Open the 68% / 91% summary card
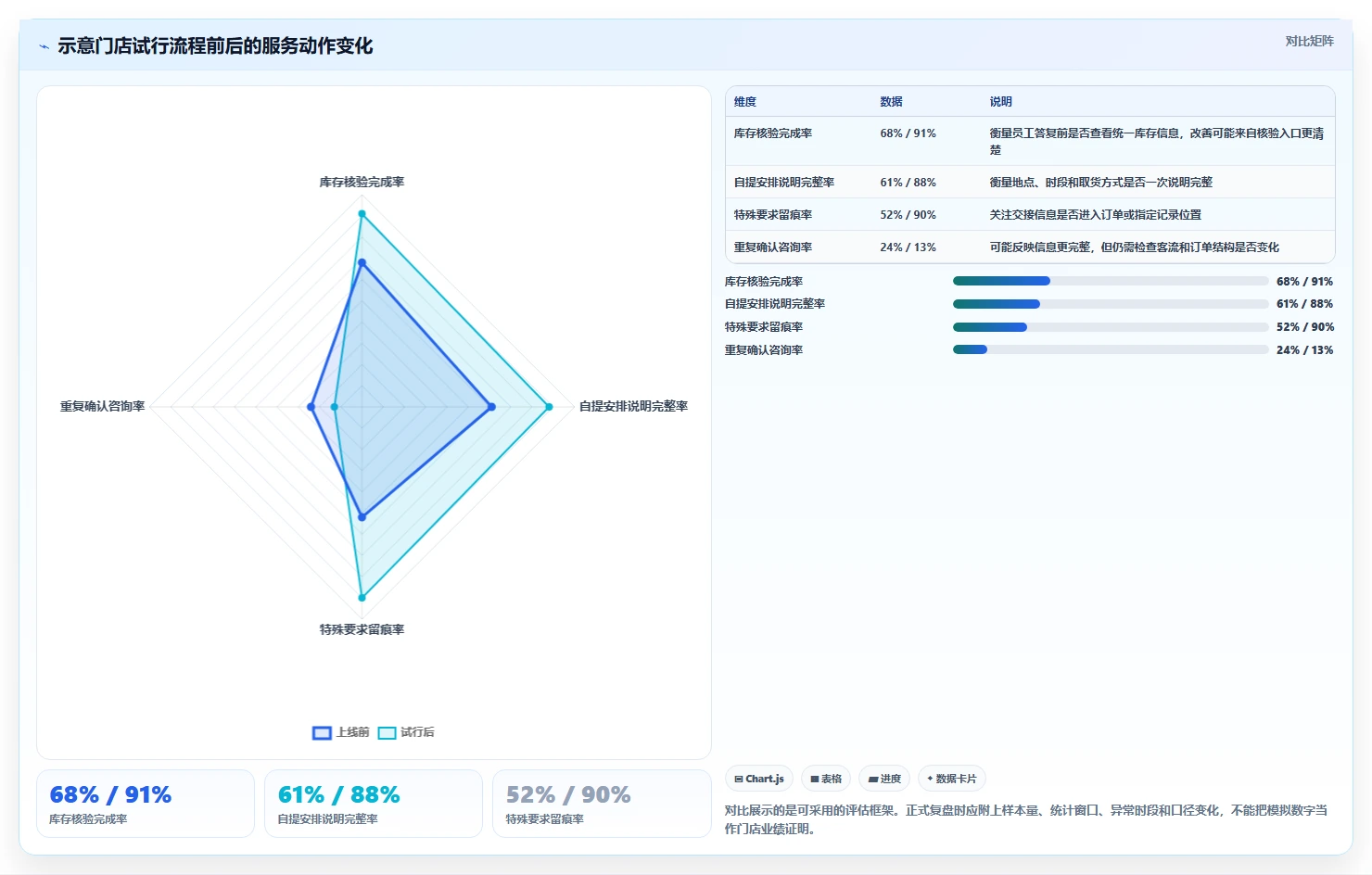Viewport: 1372px width, 875px height. coord(146,804)
